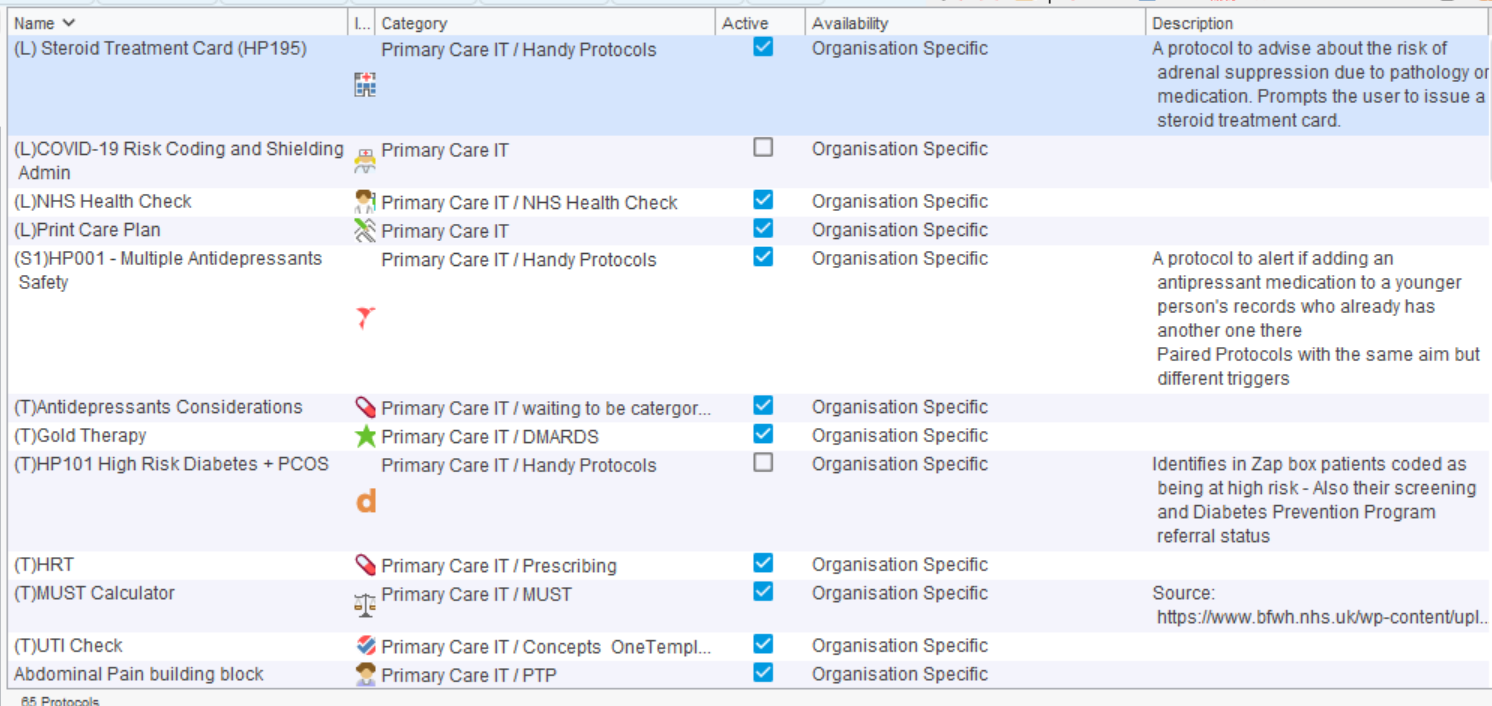Select (T)Antidepressants Considerations protocol
Image resolution: width=1492 pixels, height=706 pixels.
point(158,407)
